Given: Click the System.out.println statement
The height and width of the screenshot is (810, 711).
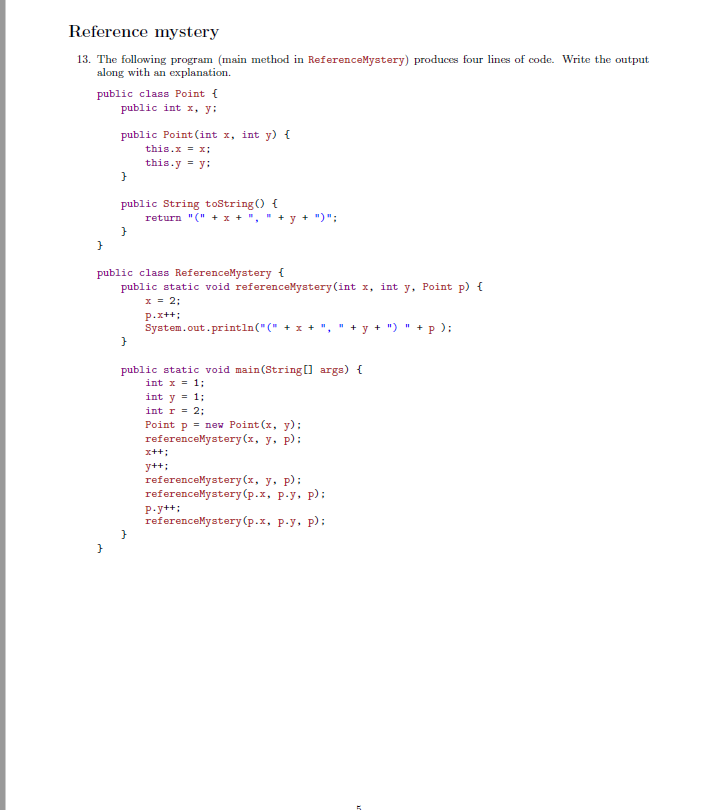Looking at the screenshot, I should 299,328.
